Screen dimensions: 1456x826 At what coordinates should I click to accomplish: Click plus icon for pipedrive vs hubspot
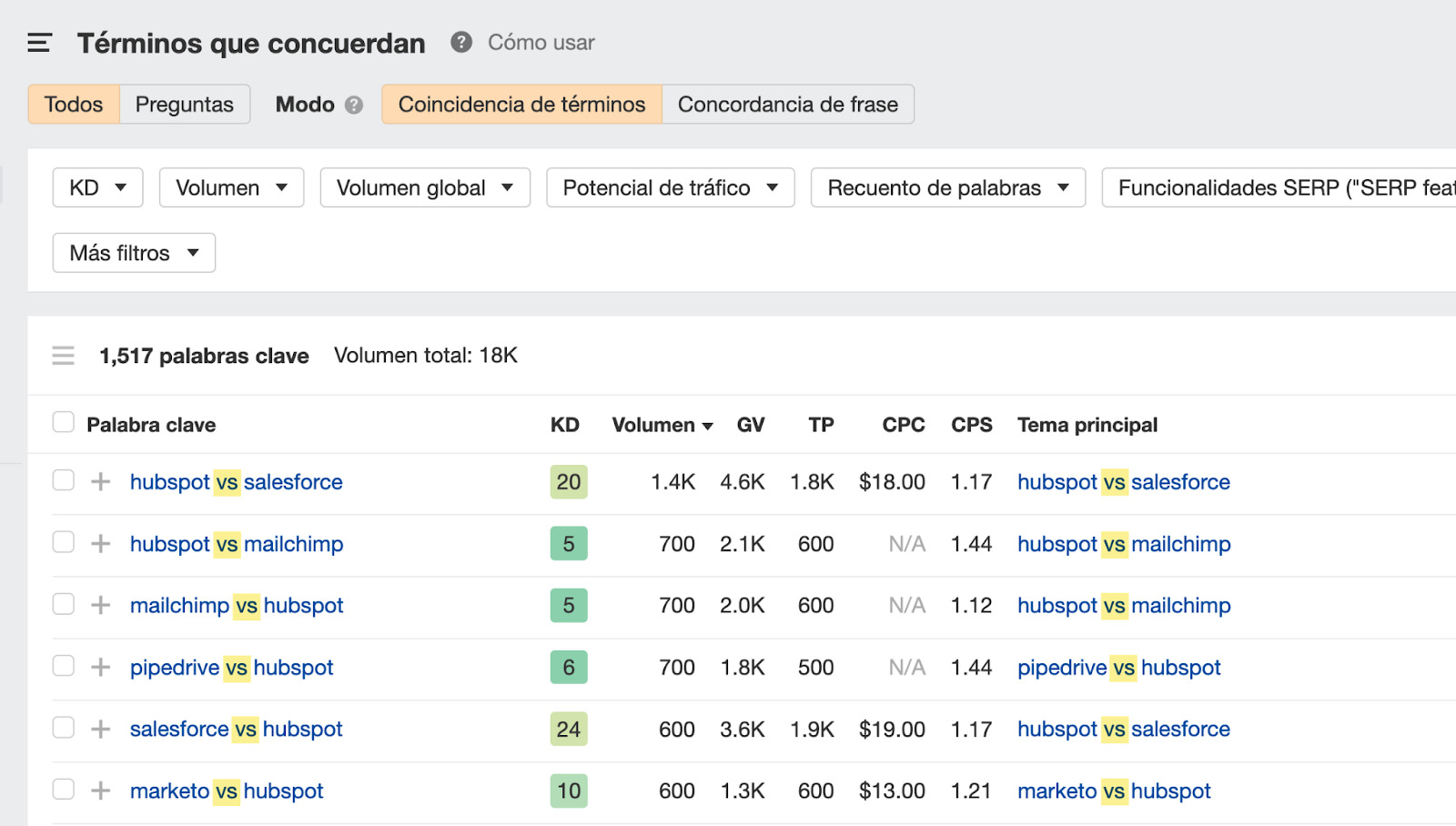101,668
